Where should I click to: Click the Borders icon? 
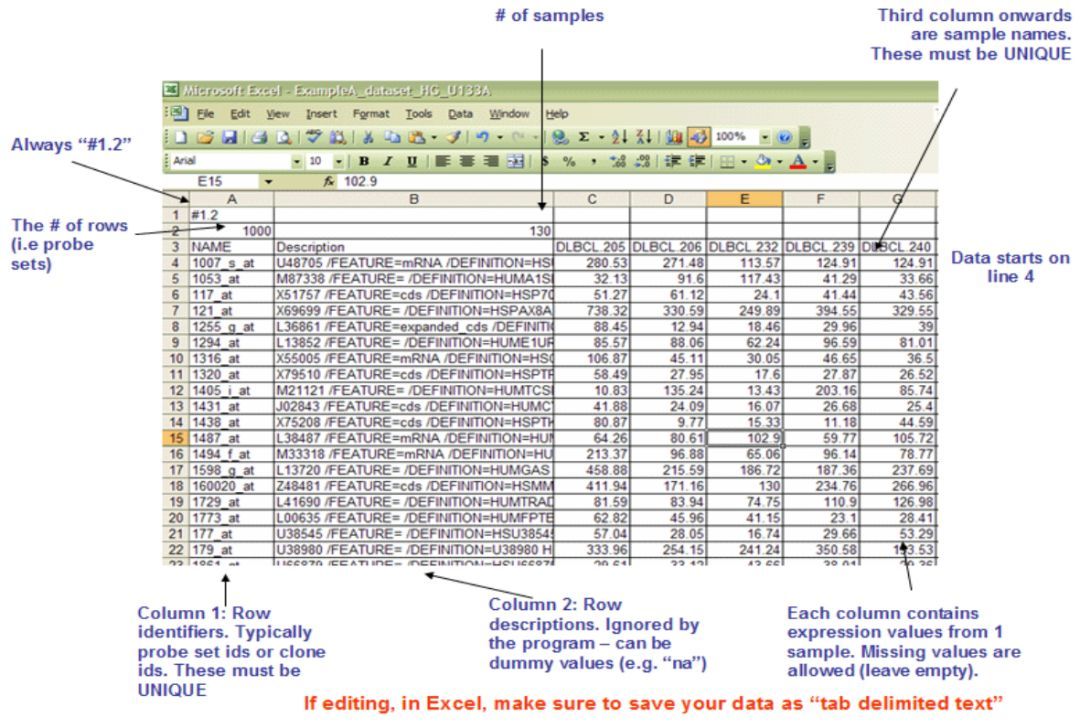(x=727, y=162)
